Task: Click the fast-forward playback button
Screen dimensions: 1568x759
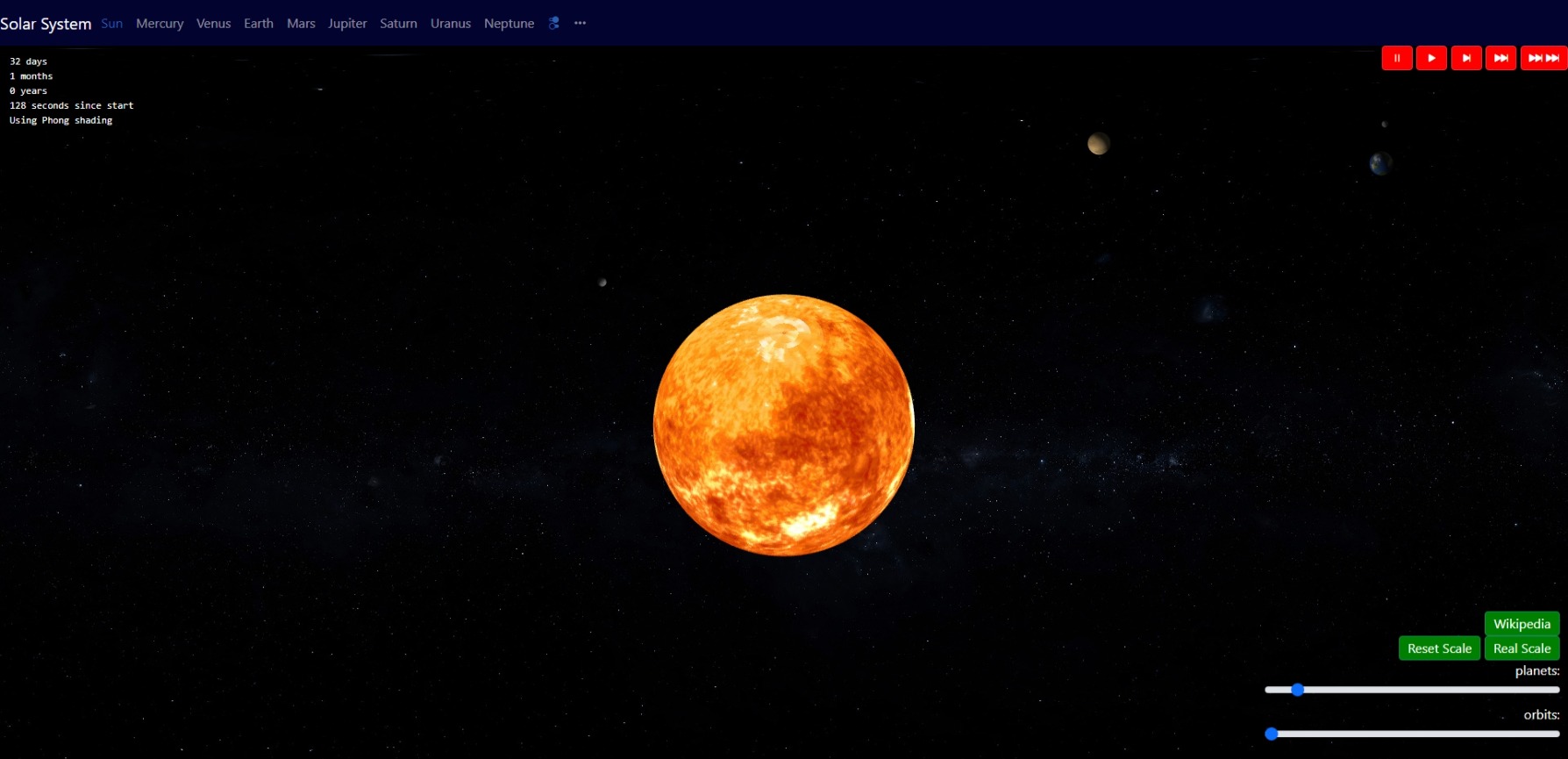Action: [1501, 58]
